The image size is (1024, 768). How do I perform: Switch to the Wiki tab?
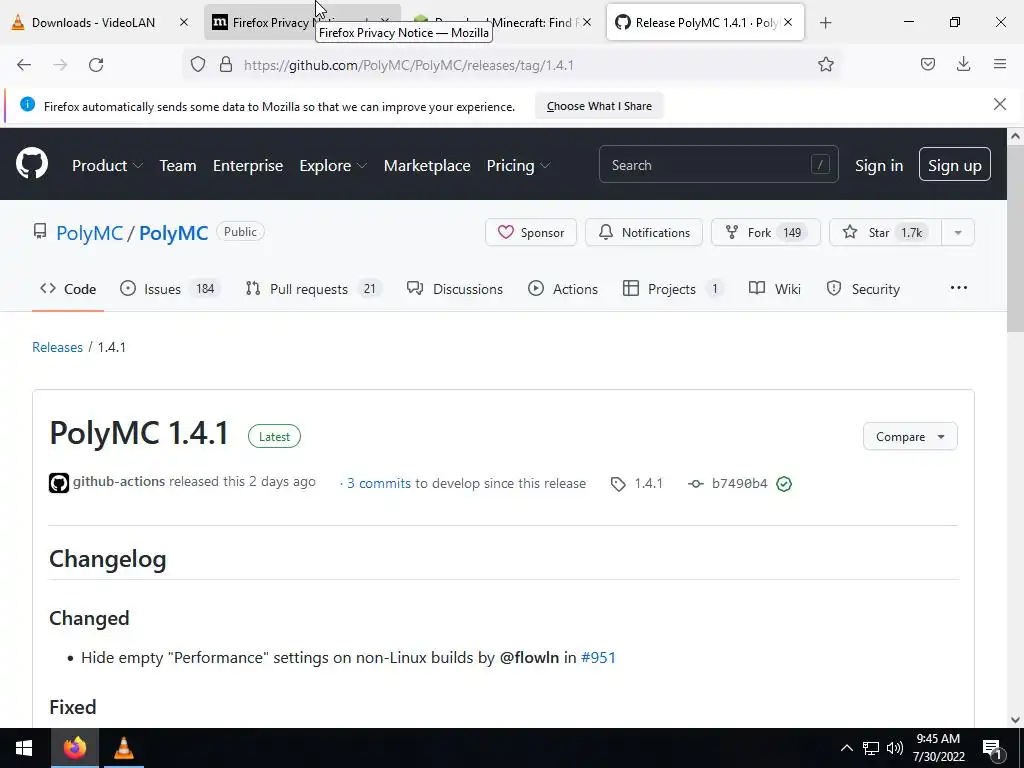point(775,289)
